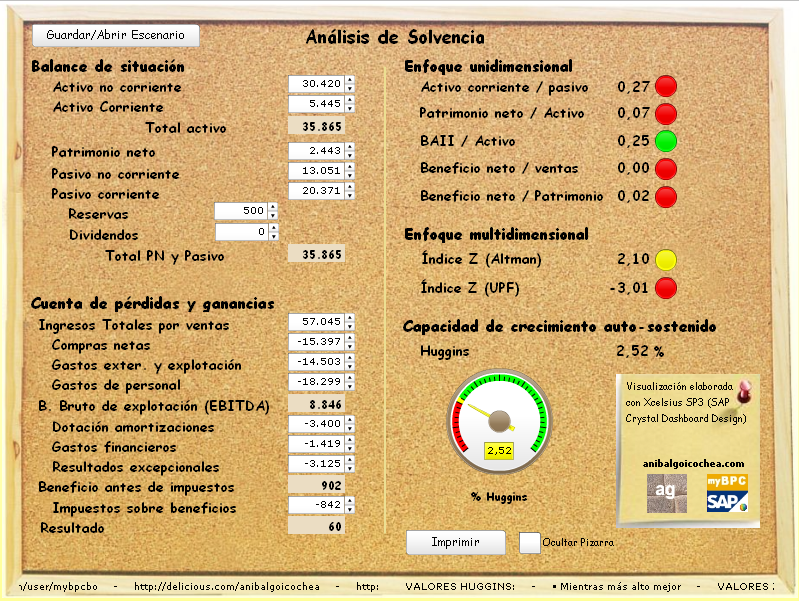
Task: Click the stepper arrows for Gastos financieros
Action: [x=350, y=444]
